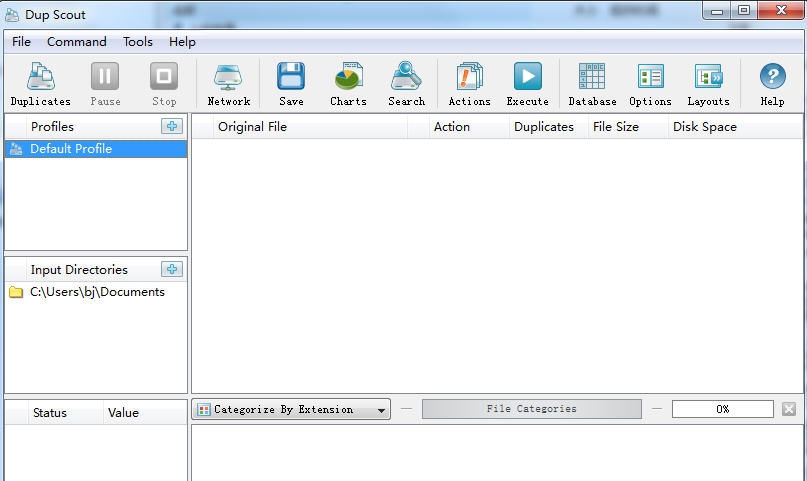
Task: Sort by the File Size column header
Action: click(616, 127)
